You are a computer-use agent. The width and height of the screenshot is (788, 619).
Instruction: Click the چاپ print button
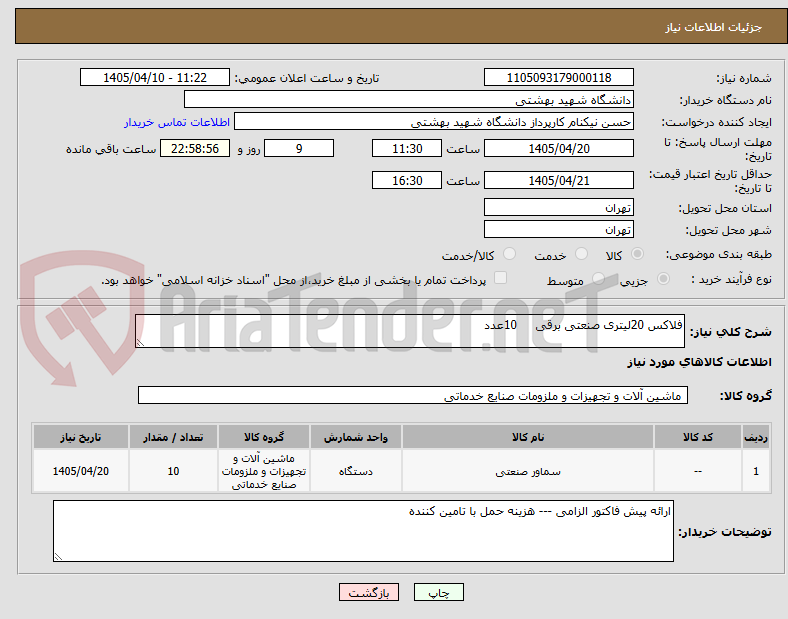[x=439, y=593]
